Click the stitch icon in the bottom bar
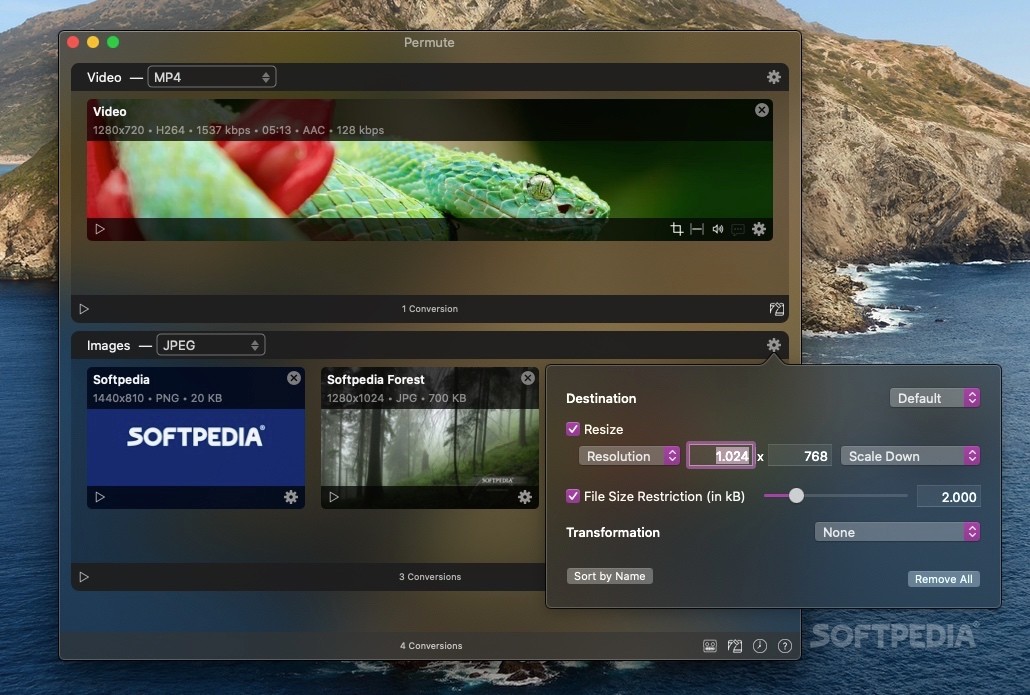 point(734,646)
